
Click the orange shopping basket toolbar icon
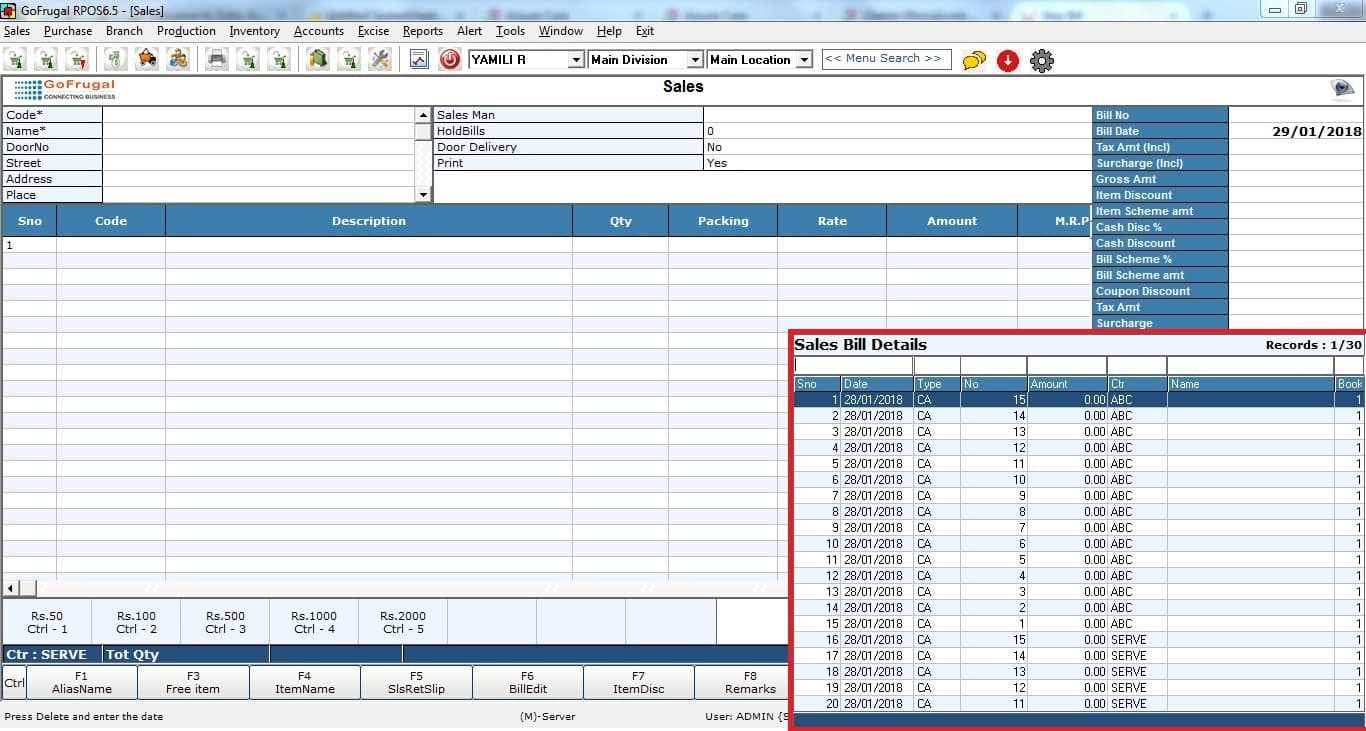click(147, 60)
